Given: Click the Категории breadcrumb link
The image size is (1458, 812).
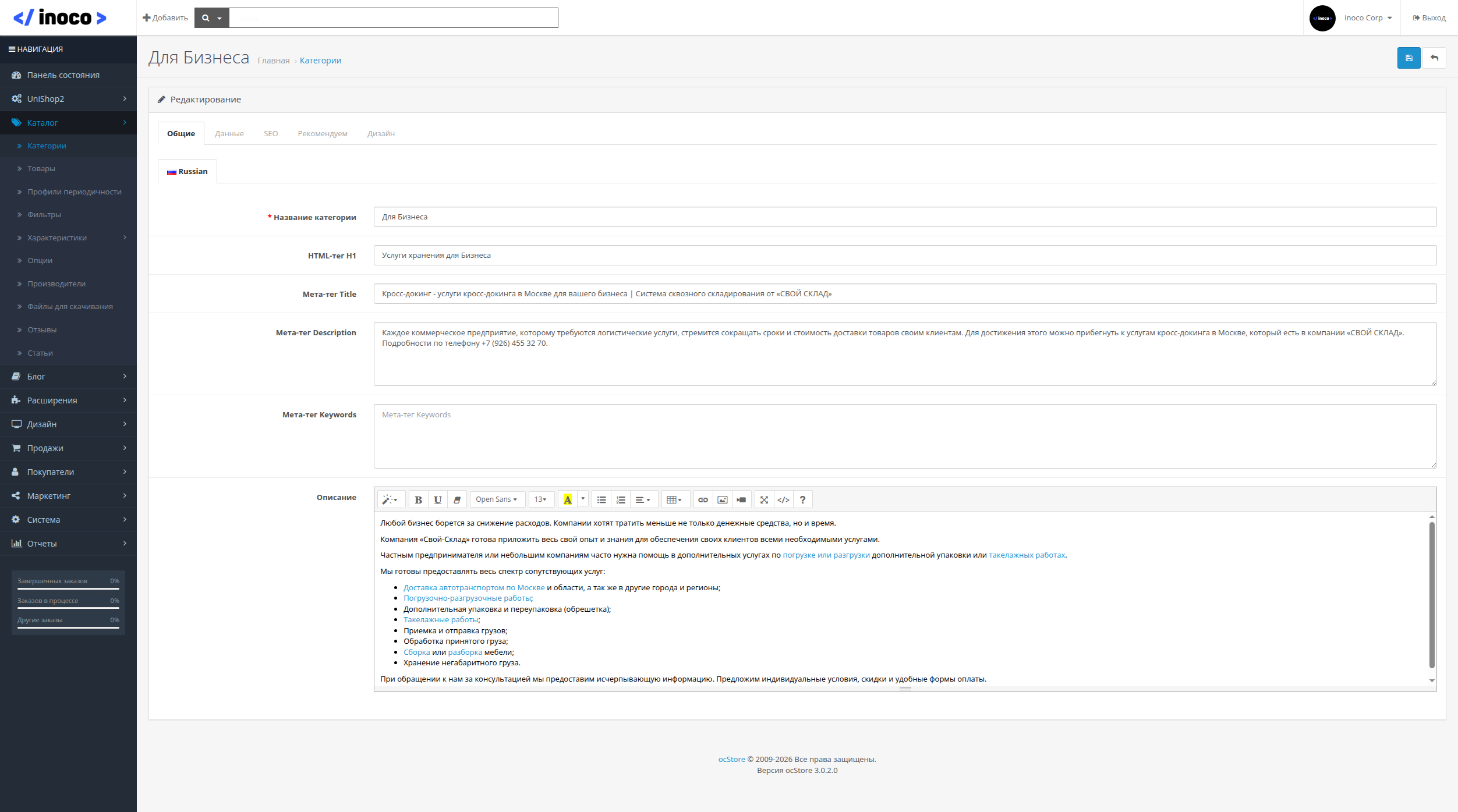Looking at the screenshot, I should (x=320, y=61).
